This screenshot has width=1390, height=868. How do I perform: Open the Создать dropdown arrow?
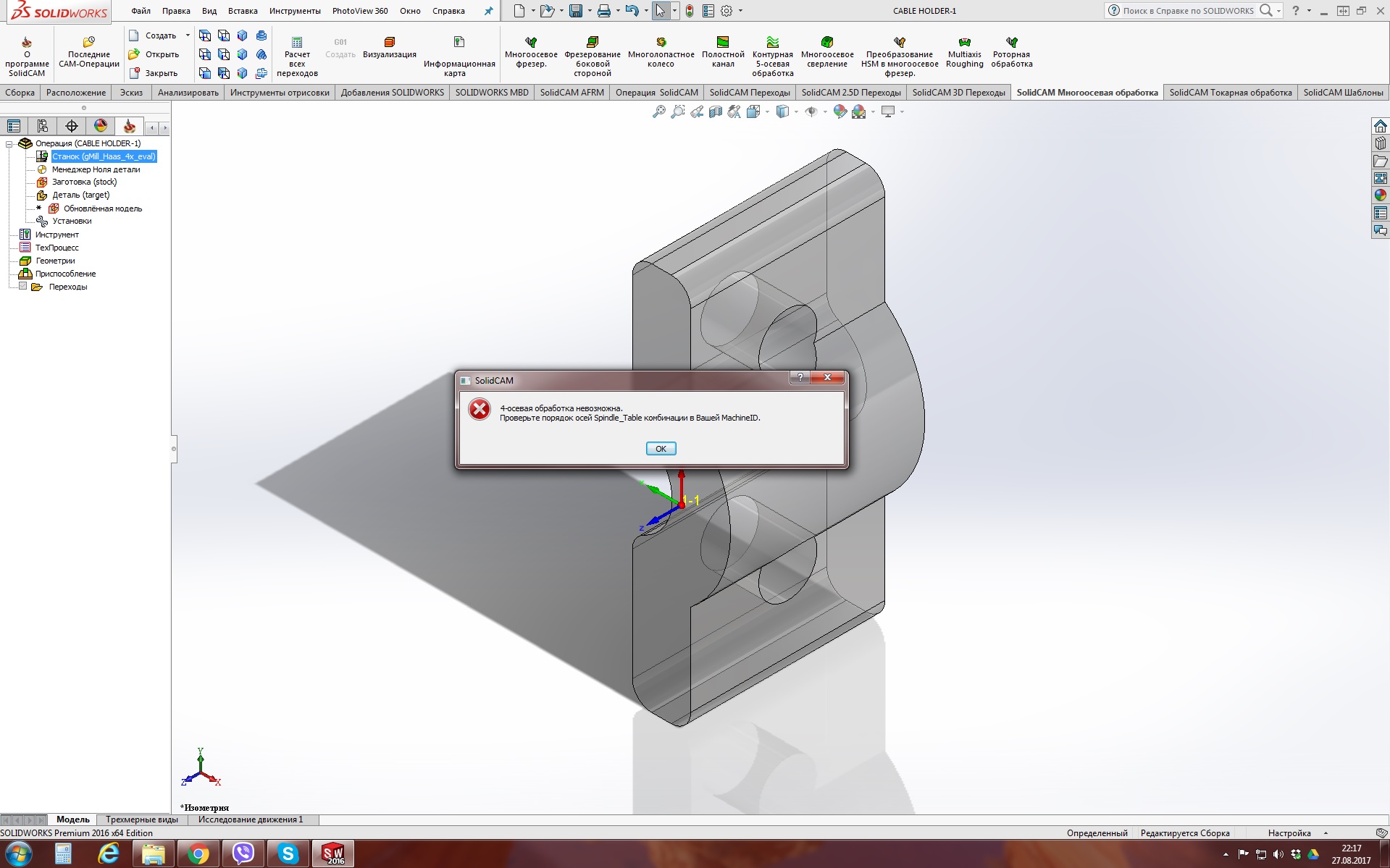[188, 35]
